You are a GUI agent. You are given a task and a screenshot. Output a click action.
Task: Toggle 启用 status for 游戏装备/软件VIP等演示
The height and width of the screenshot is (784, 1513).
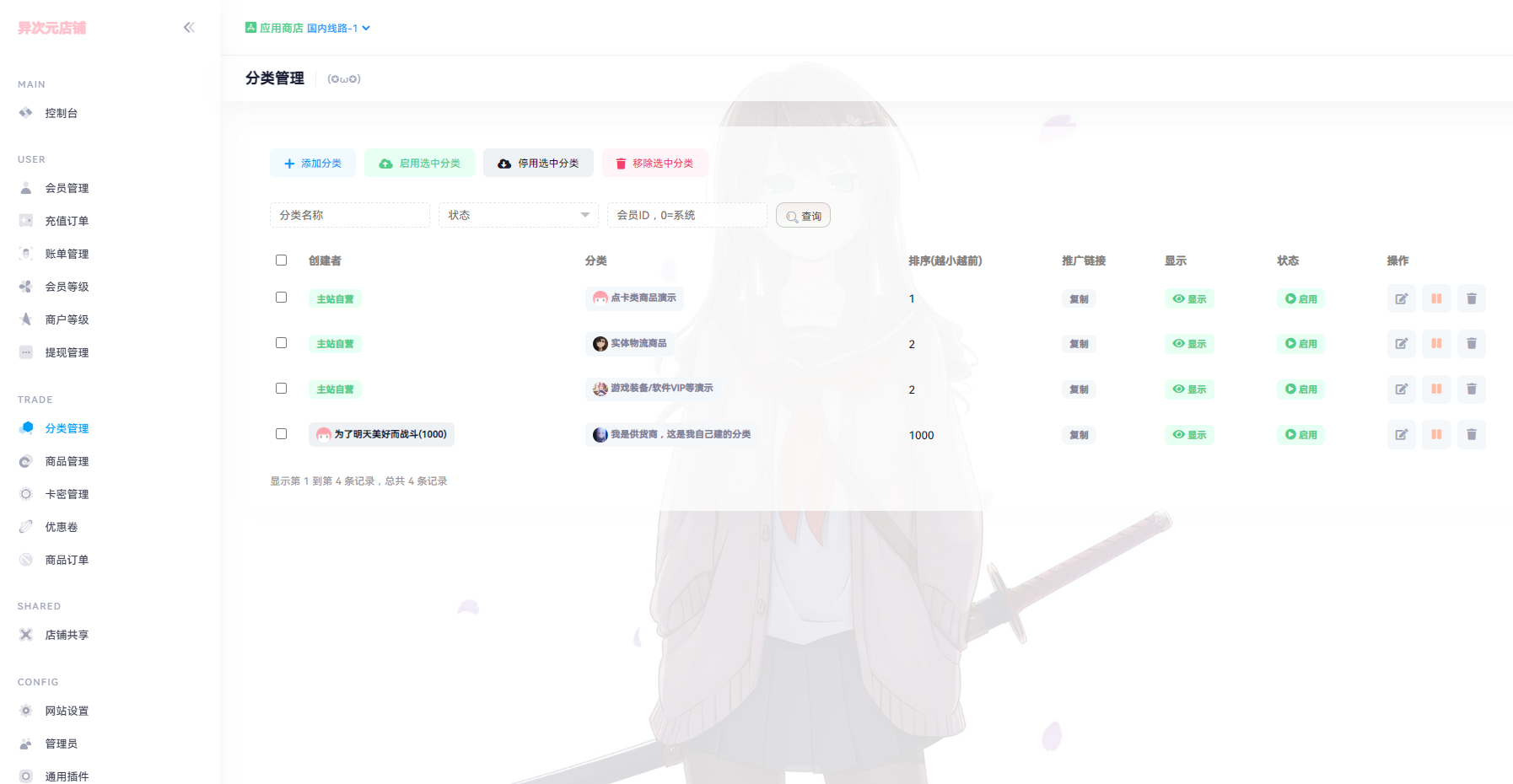point(1300,389)
